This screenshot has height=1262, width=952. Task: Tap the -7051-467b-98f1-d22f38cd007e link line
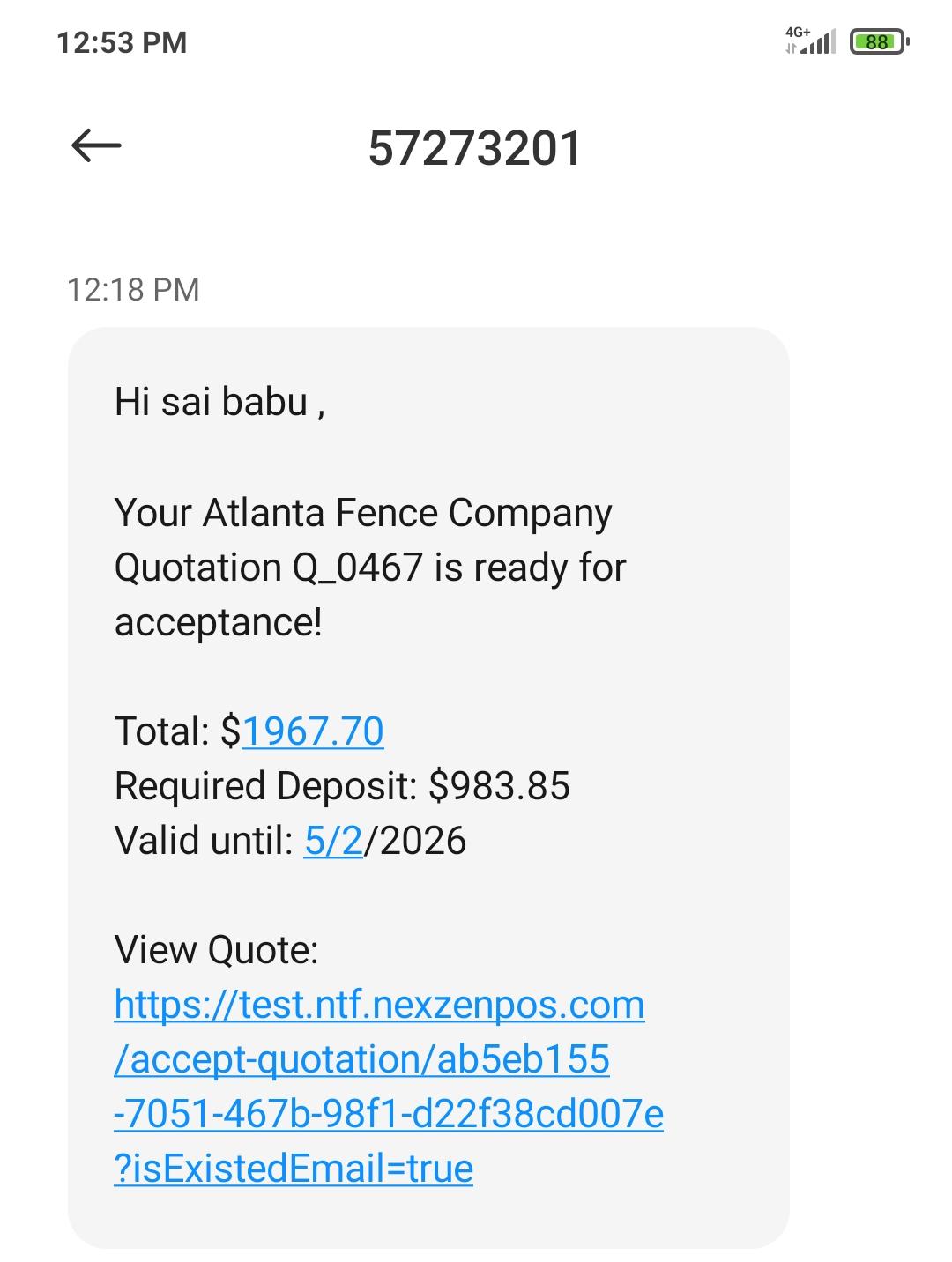pos(388,1114)
